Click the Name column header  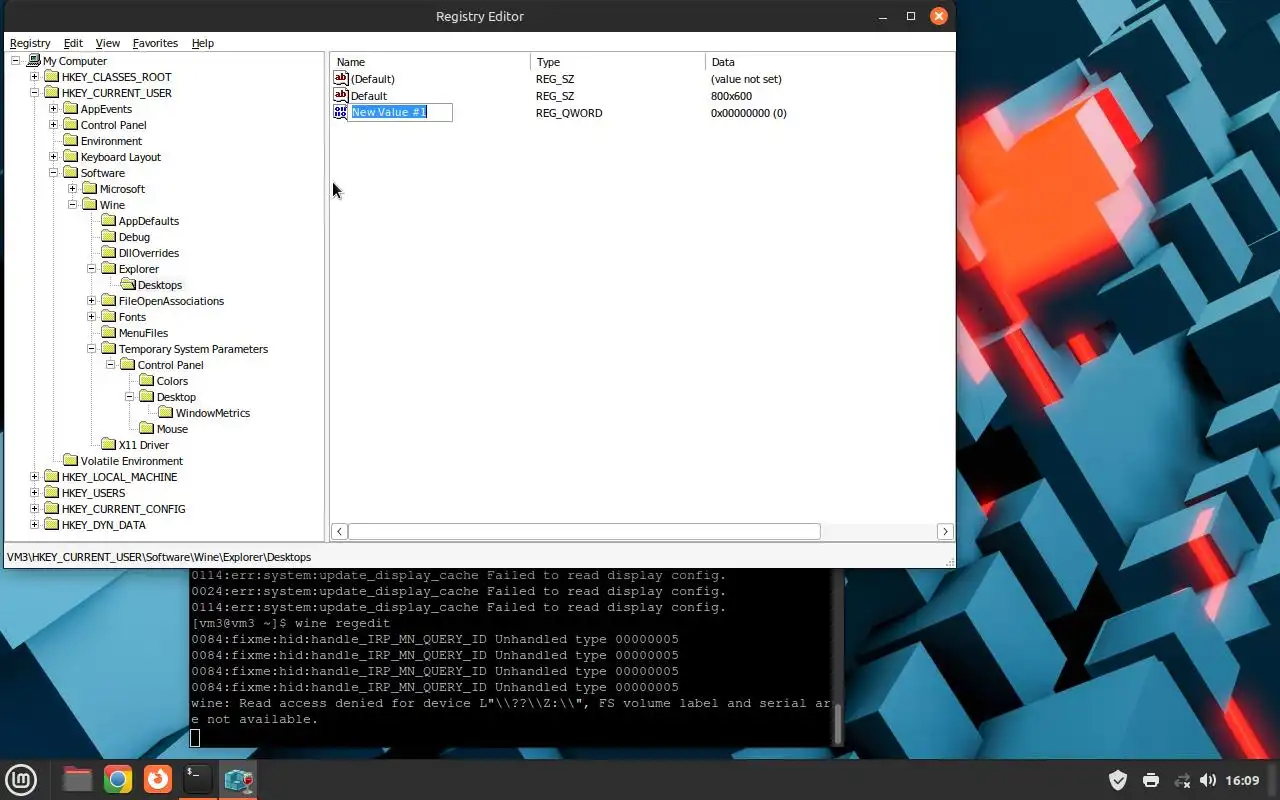coord(431,62)
